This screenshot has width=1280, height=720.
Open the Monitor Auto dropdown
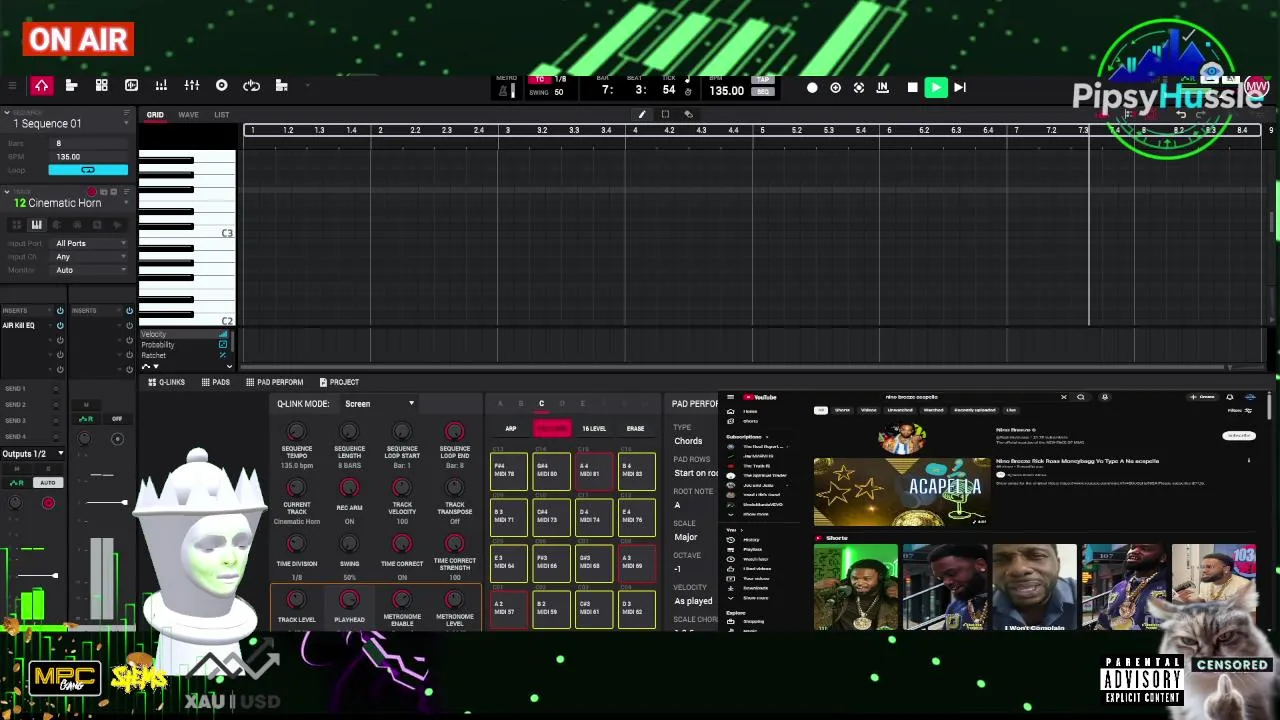[90, 270]
